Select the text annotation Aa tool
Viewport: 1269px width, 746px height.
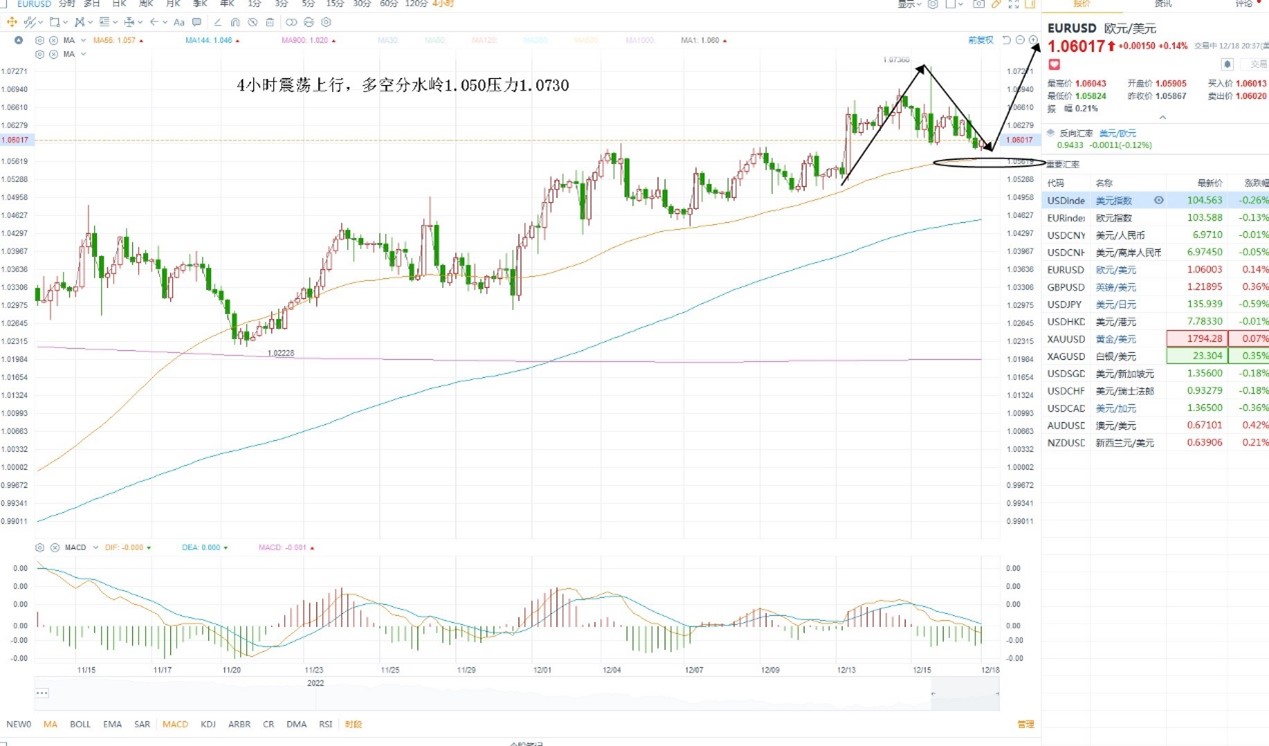[x=179, y=22]
